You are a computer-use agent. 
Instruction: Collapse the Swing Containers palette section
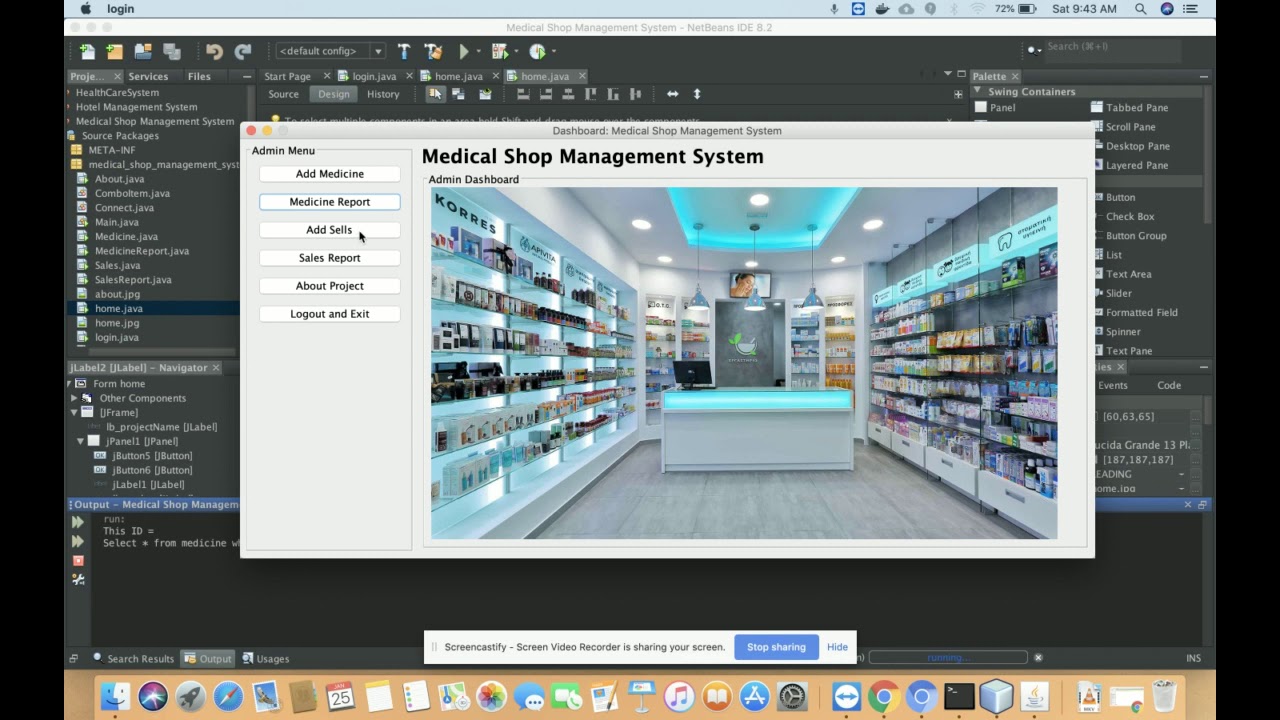point(978,91)
